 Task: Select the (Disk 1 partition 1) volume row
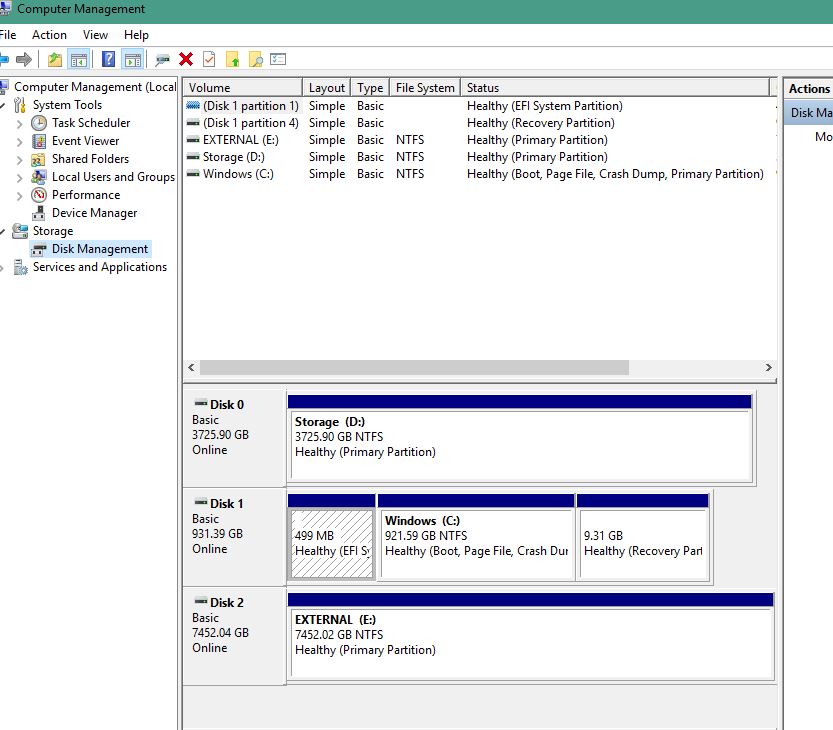click(478, 106)
